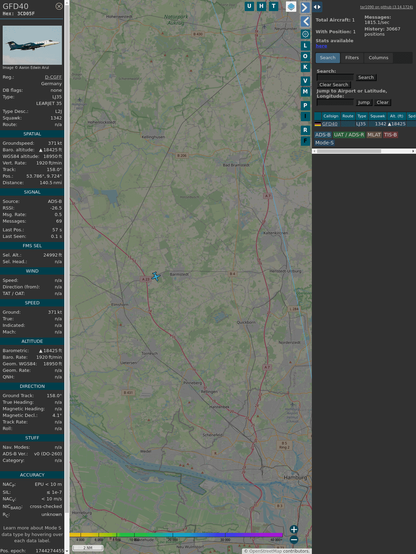416x554 pixels.
Task: Sort table by Squawk column header
Action: [377, 116]
